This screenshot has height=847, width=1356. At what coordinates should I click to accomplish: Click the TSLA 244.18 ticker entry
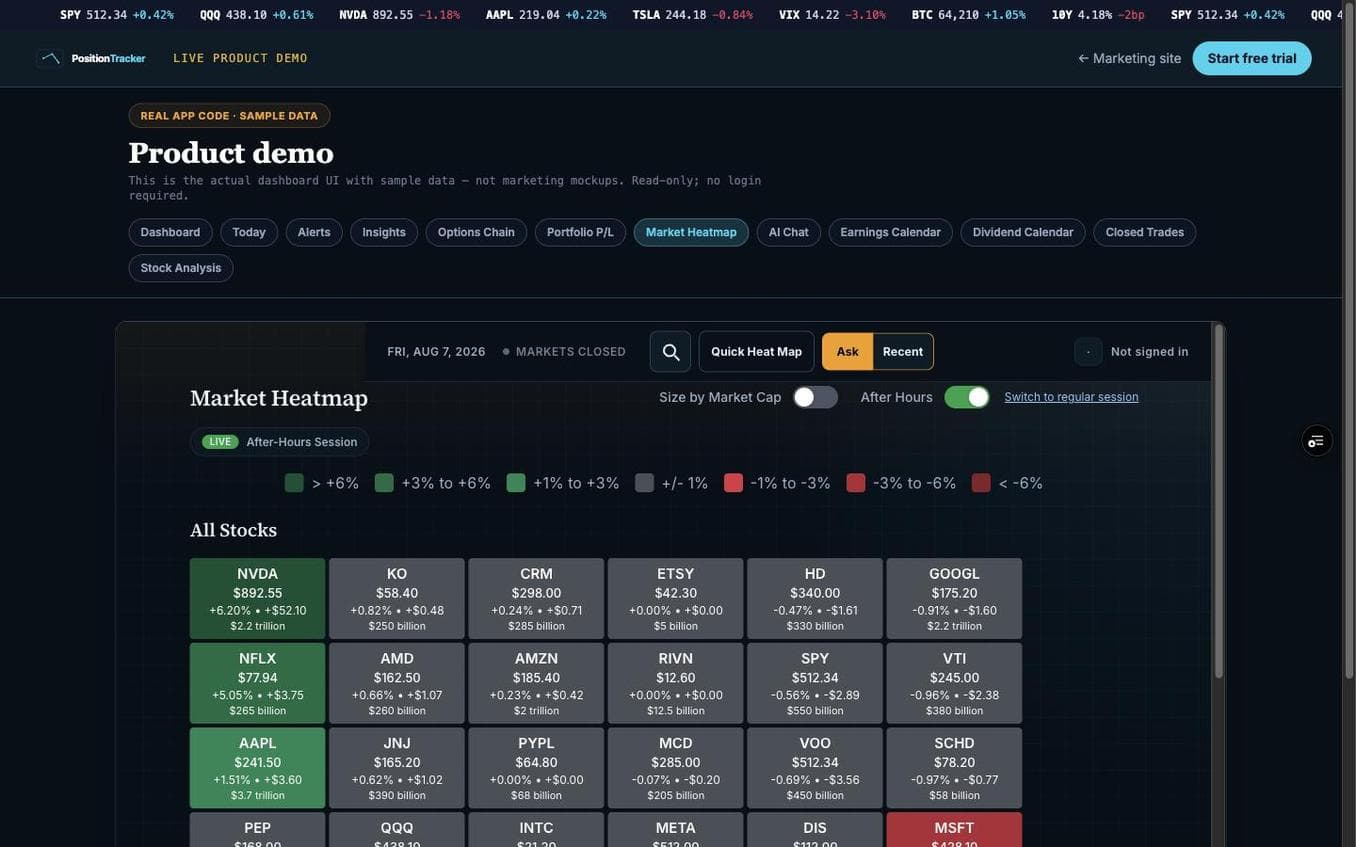692,15
